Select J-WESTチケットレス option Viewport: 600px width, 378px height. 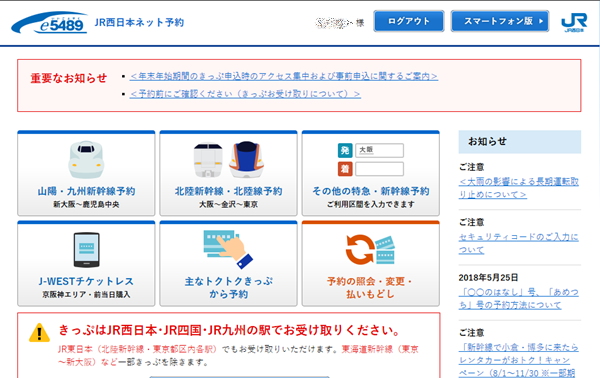point(86,263)
